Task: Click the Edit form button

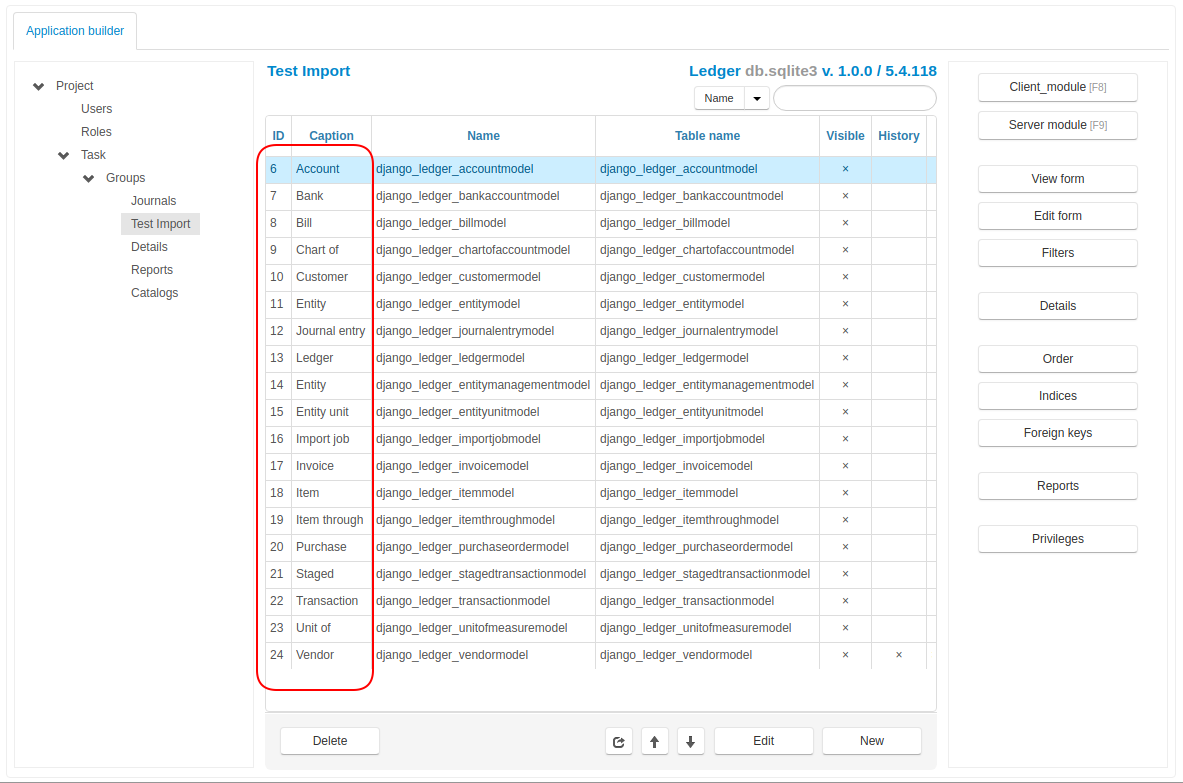Action: [1058, 216]
